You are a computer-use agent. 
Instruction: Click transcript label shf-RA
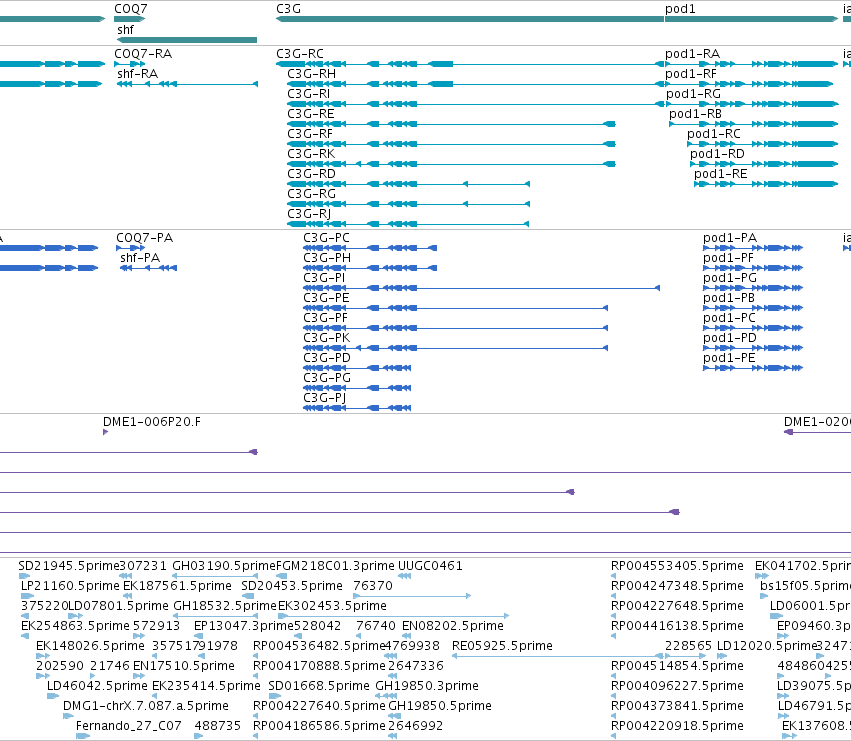click(137, 74)
